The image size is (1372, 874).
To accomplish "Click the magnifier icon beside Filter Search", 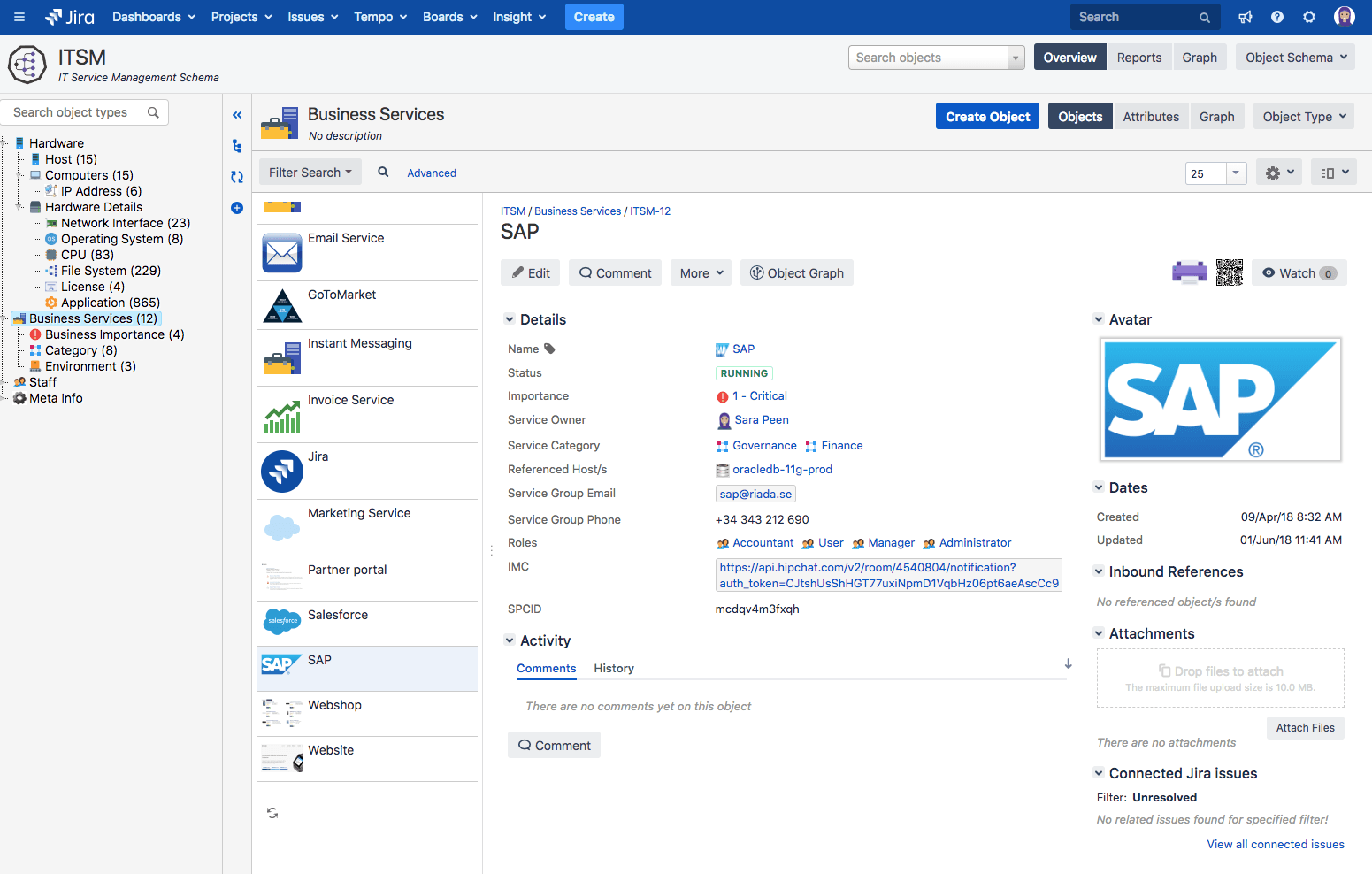I will [x=383, y=172].
